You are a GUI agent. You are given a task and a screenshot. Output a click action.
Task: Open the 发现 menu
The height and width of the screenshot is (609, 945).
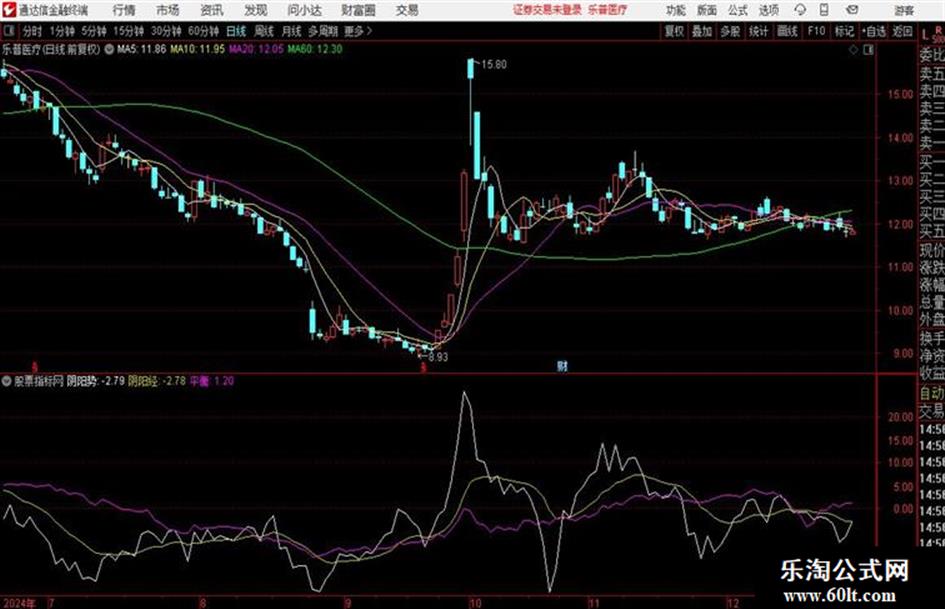256,10
